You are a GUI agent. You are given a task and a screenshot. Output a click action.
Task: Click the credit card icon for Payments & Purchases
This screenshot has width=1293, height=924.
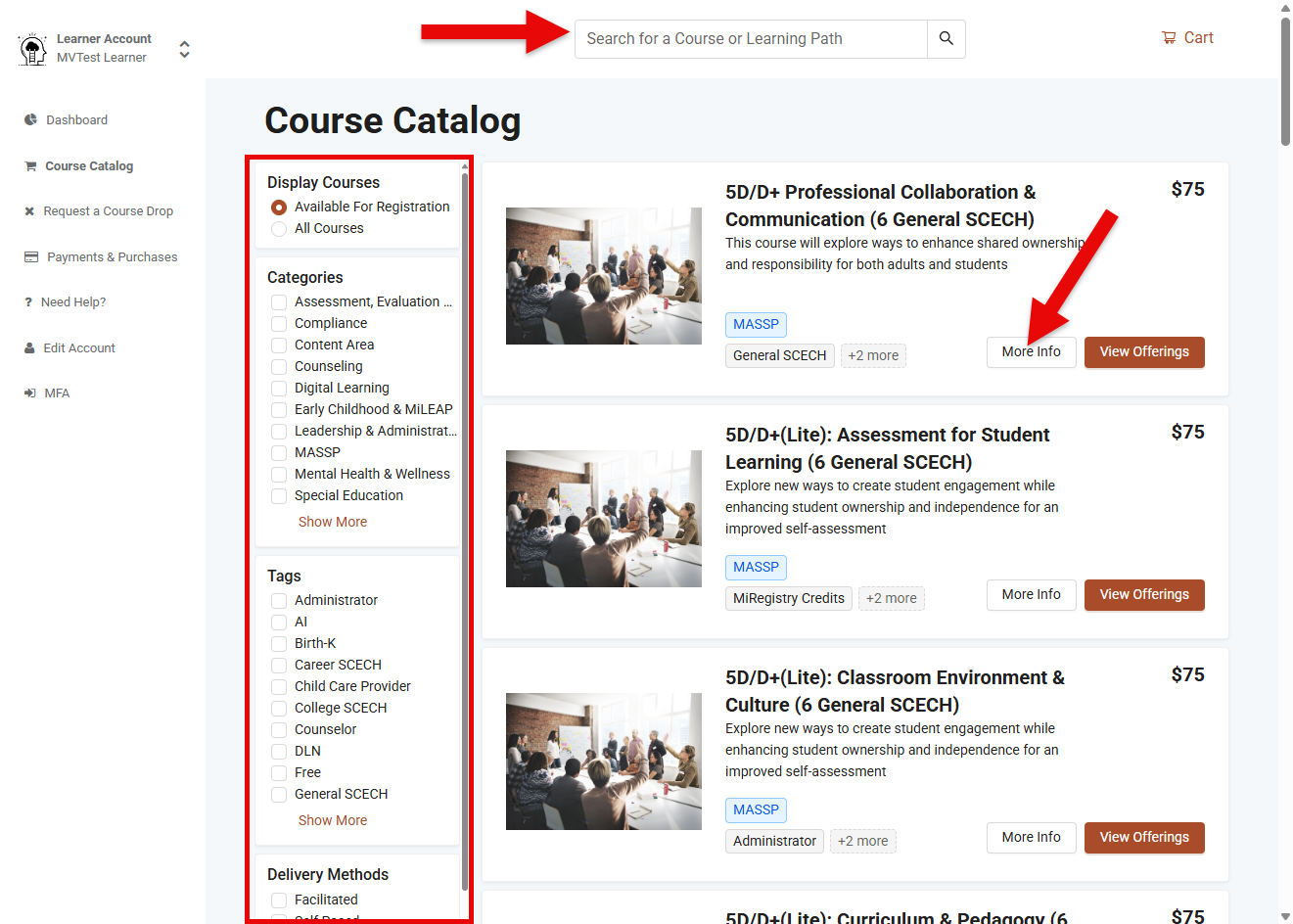pos(31,257)
